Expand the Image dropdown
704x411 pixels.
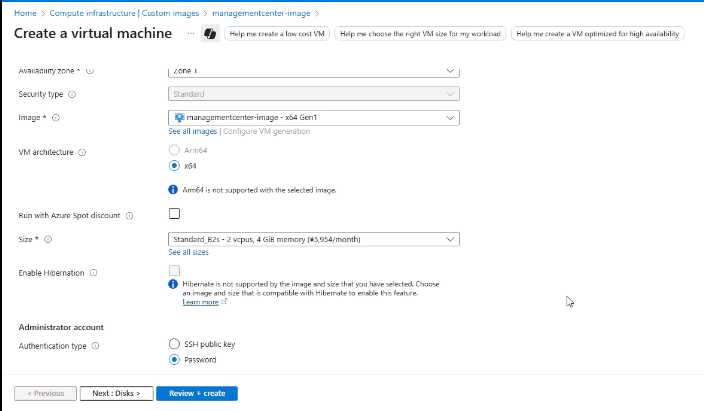pyautogui.click(x=314, y=118)
